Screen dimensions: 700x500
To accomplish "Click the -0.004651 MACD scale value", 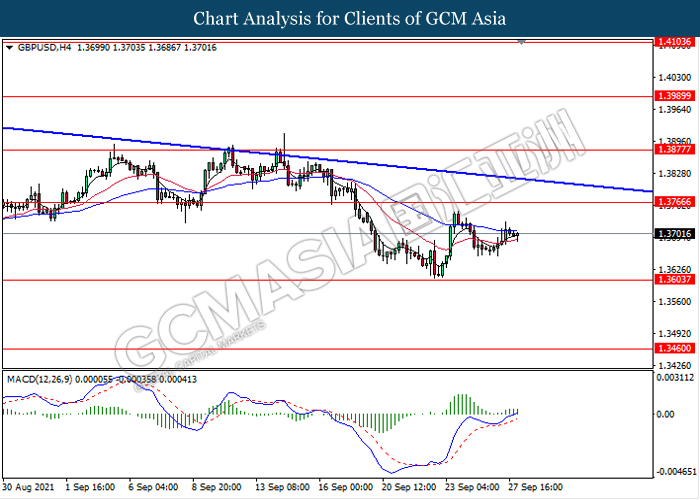I will click(x=675, y=472).
